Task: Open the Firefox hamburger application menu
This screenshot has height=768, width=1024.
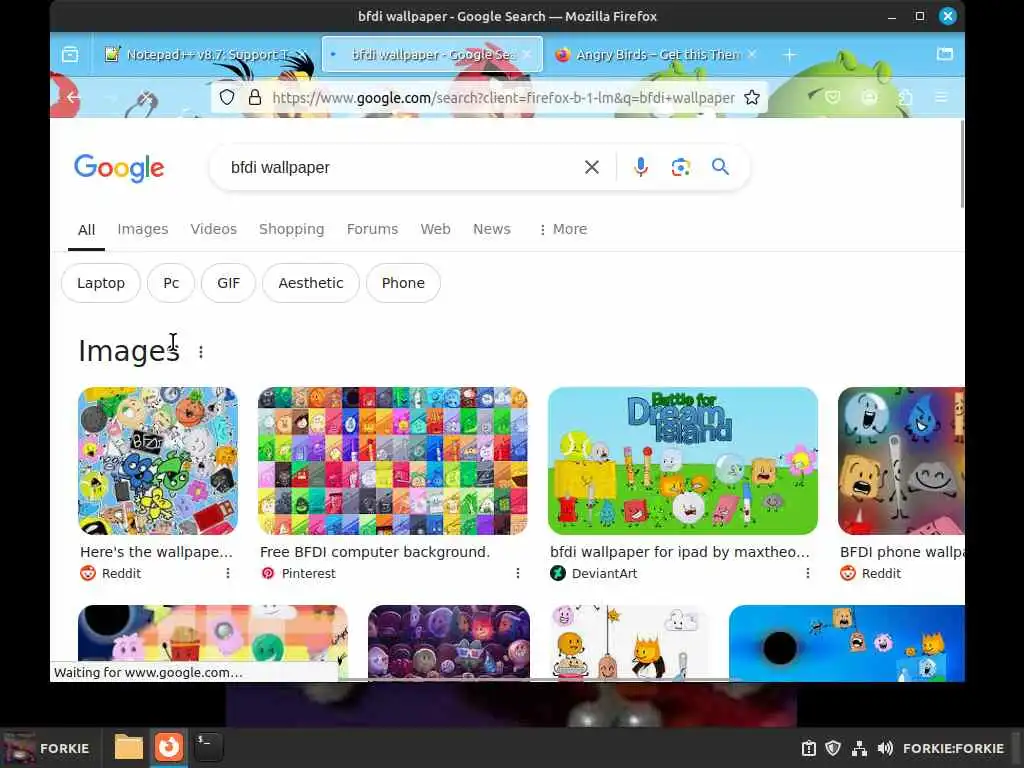Action: coord(941,98)
